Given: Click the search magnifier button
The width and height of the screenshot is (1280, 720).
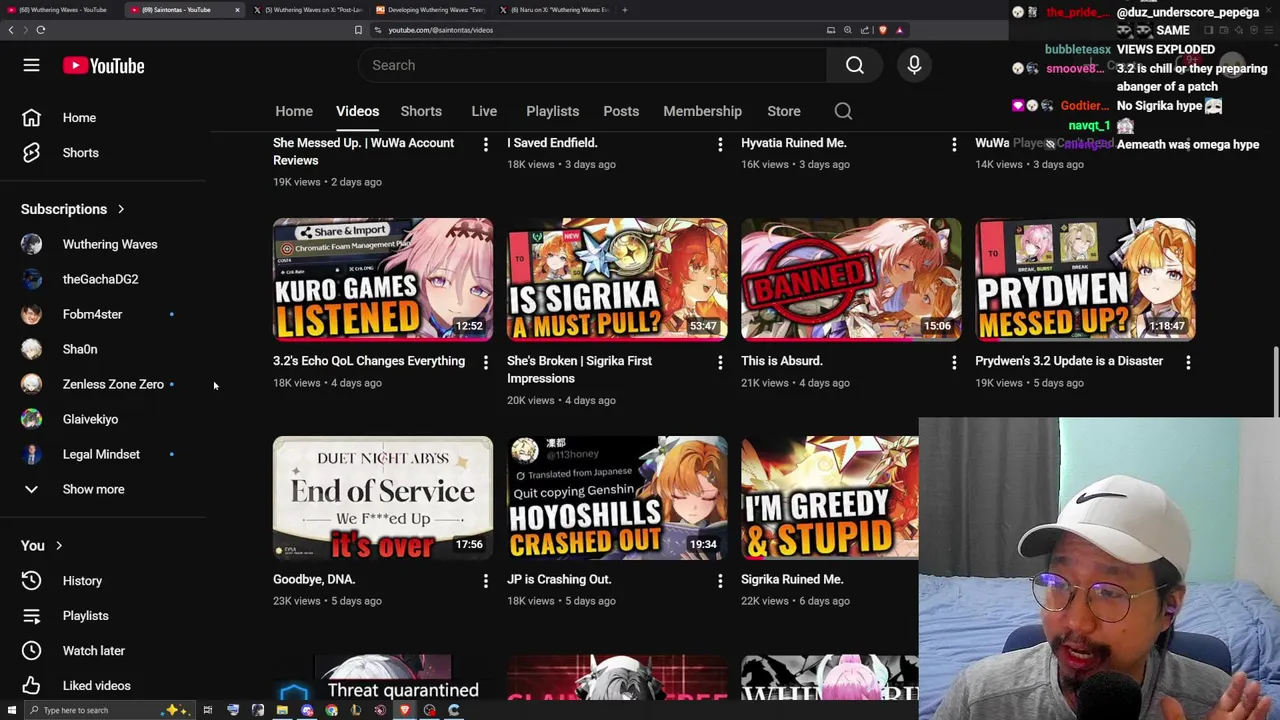Looking at the screenshot, I should 854,65.
